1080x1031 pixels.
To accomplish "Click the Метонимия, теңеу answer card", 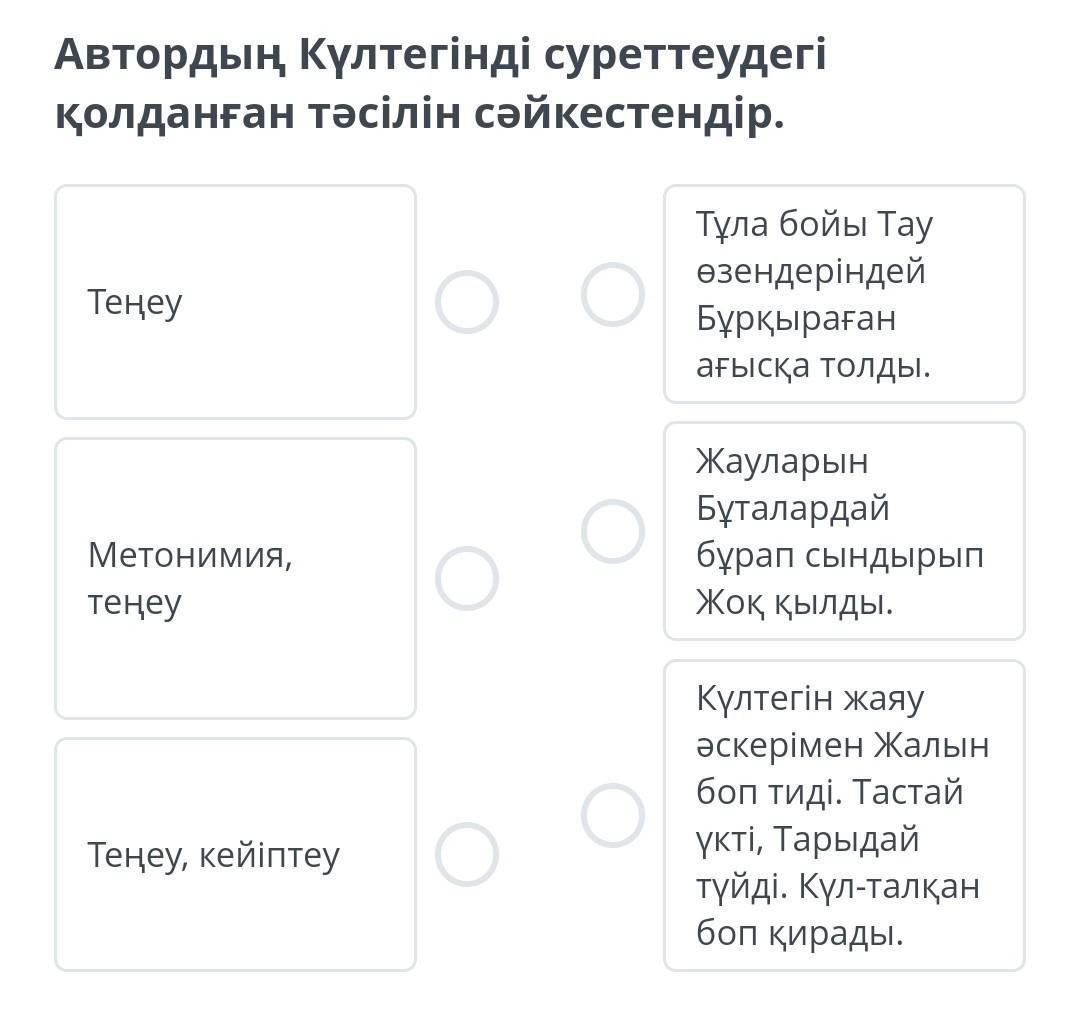I will tap(235, 578).
